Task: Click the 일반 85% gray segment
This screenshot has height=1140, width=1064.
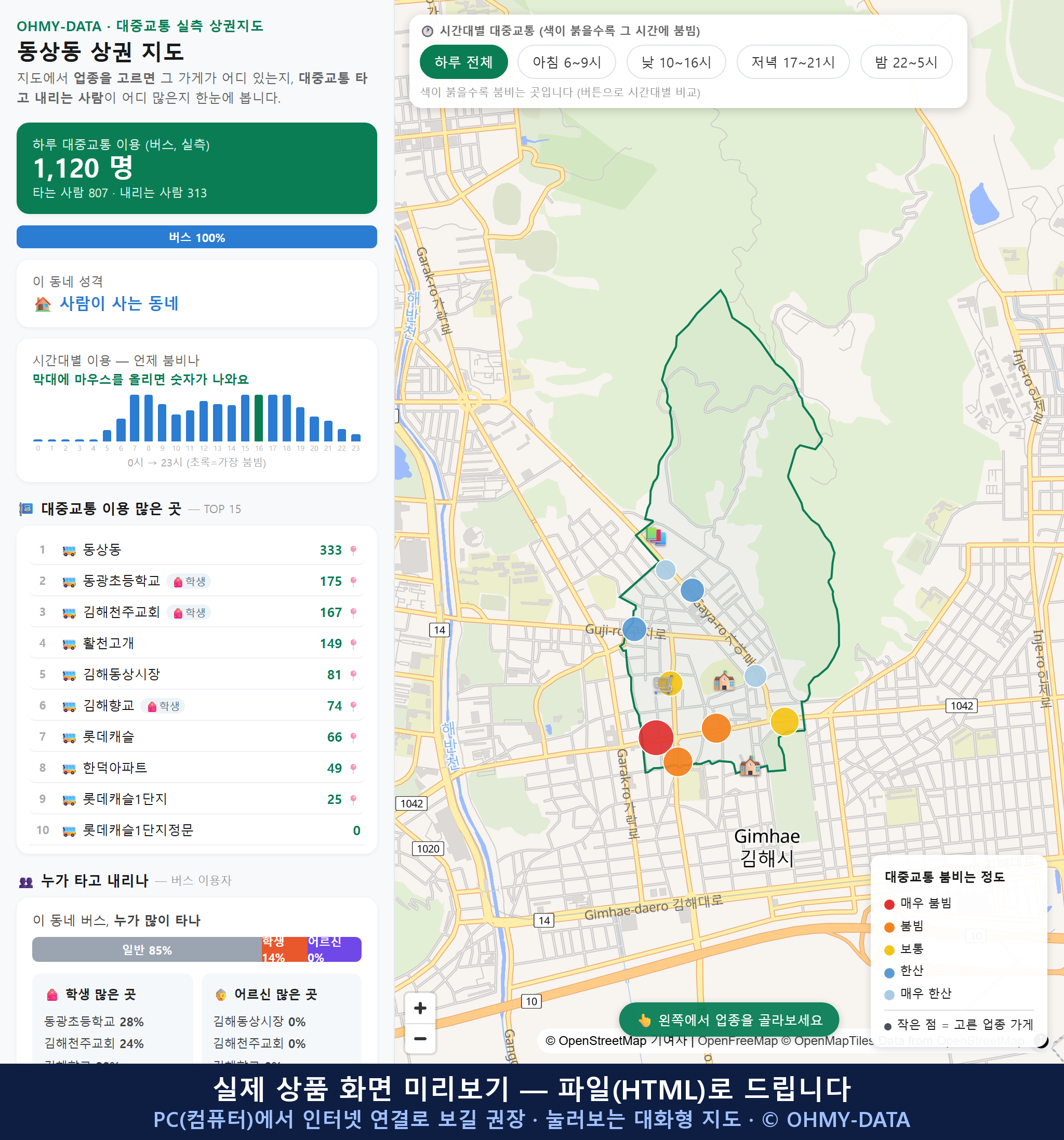Action: pyautogui.click(x=147, y=949)
